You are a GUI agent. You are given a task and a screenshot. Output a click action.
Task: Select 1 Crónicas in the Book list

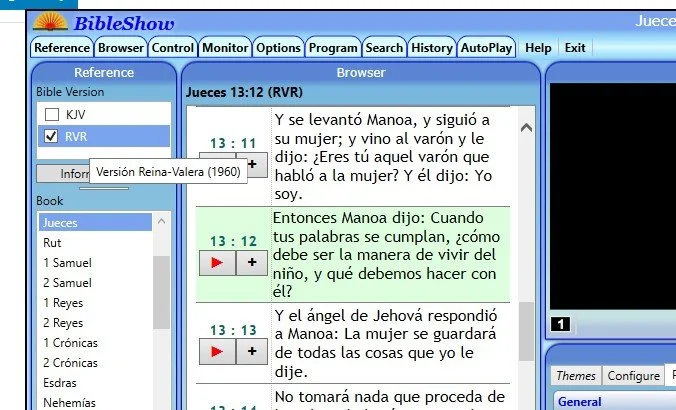(95, 343)
